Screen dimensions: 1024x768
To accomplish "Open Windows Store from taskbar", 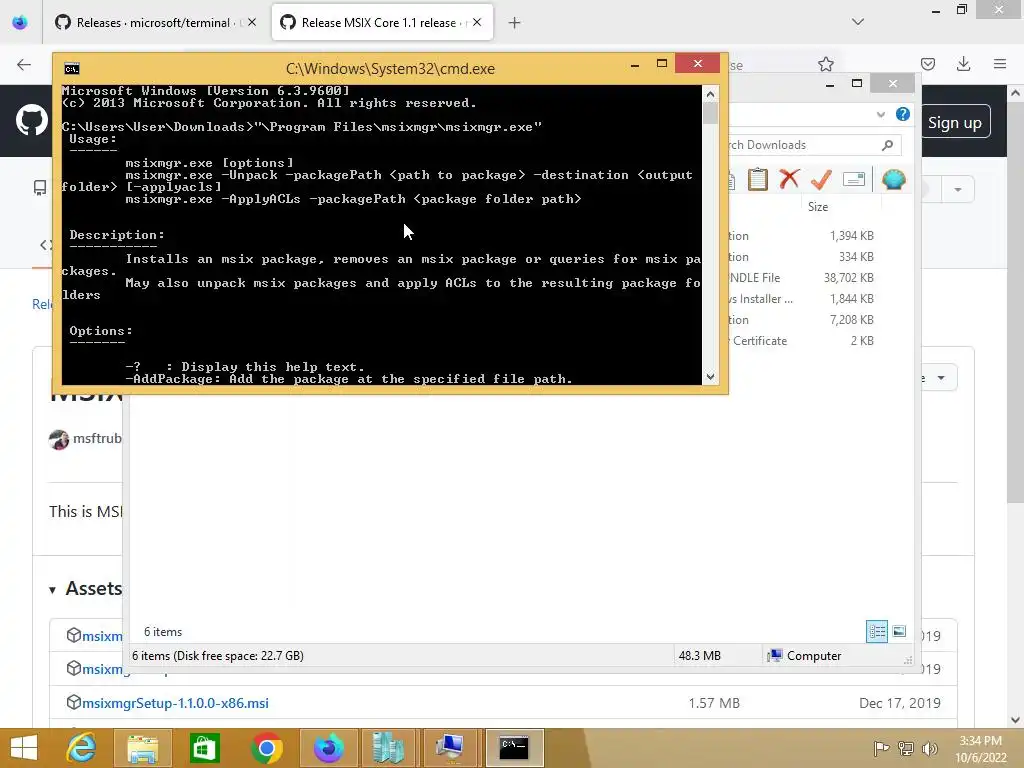I will click(204, 748).
